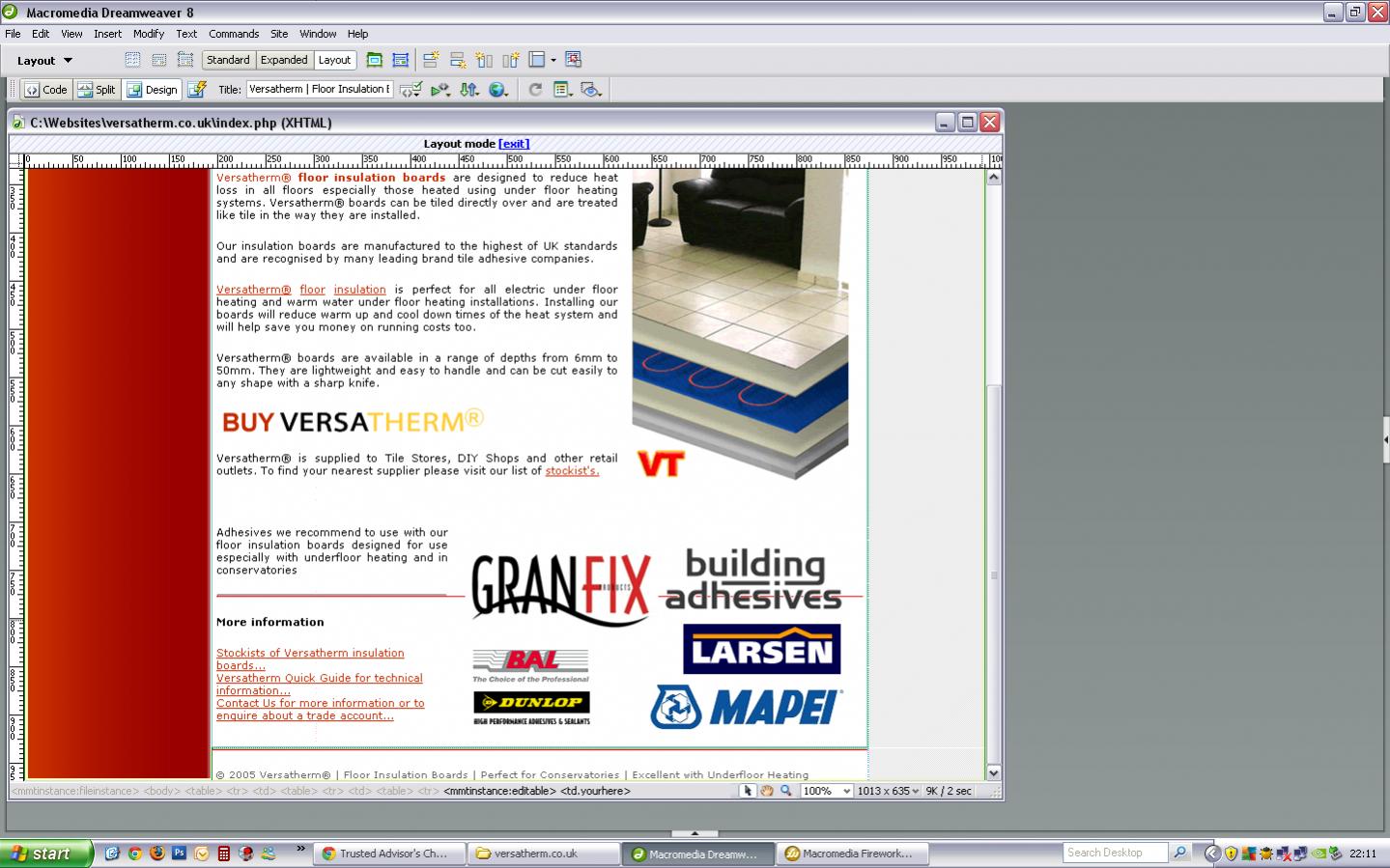The width and height of the screenshot is (1390, 868).
Task: Click the Layout mode [exit] link
Action: point(514,144)
